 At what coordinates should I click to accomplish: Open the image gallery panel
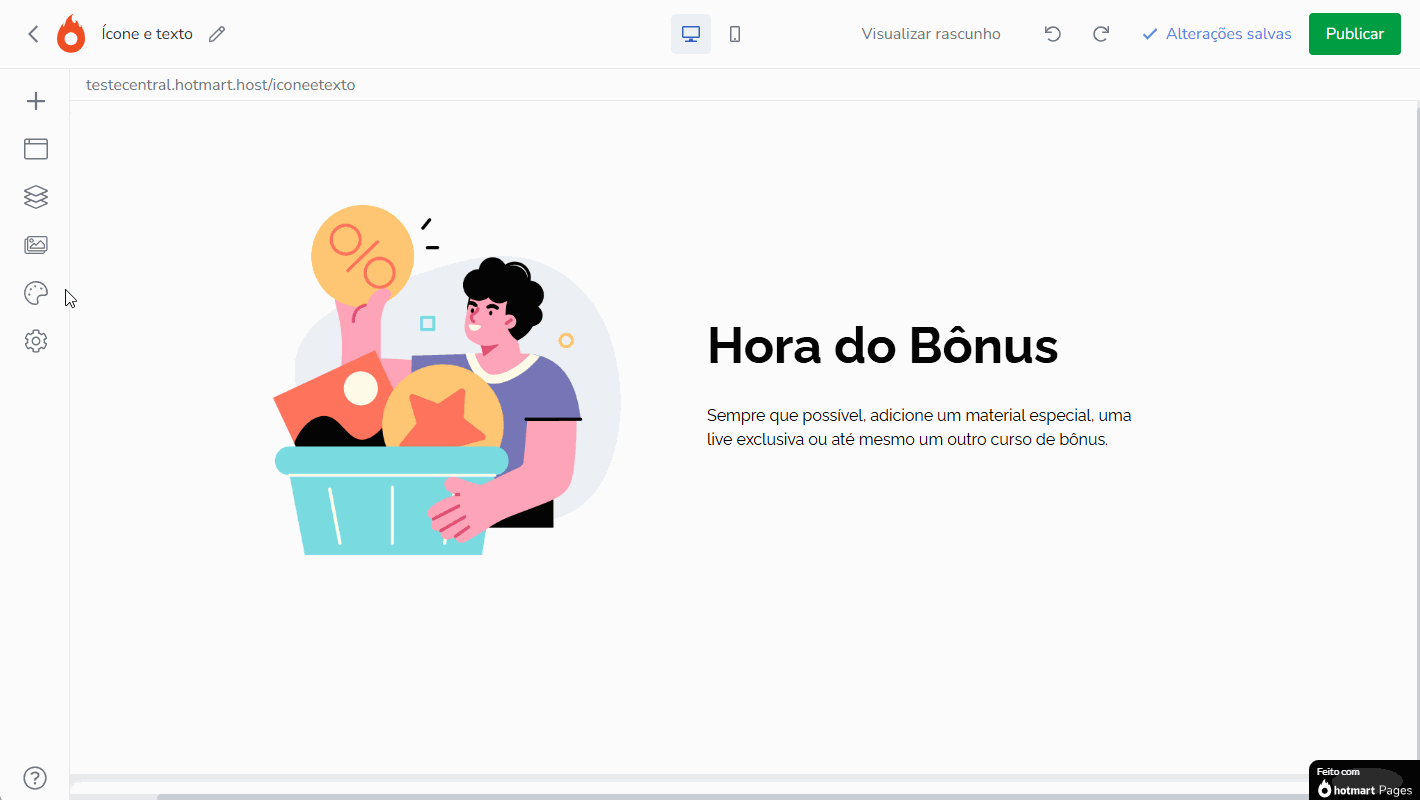(36, 244)
